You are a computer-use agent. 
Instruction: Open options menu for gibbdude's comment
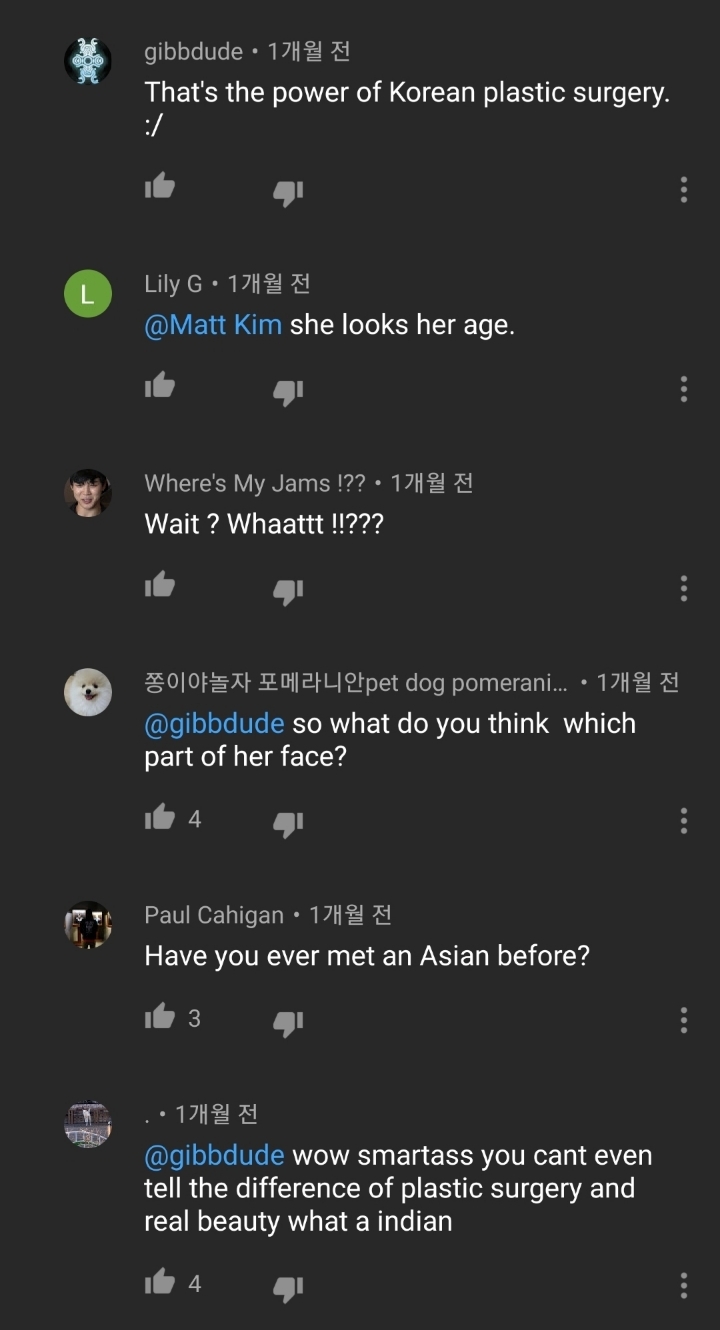684,189
